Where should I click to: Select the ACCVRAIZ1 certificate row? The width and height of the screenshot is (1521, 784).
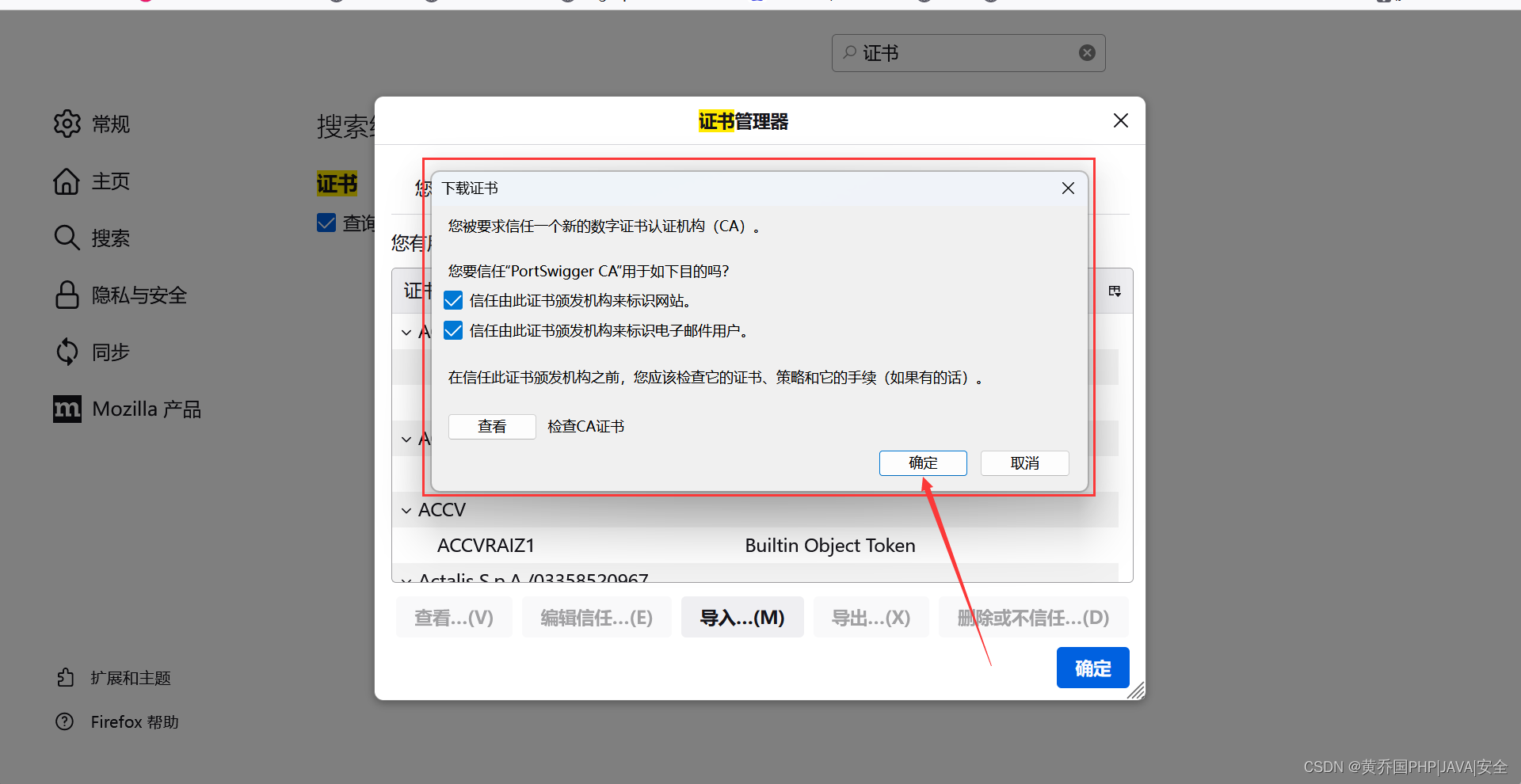point(755,546)
